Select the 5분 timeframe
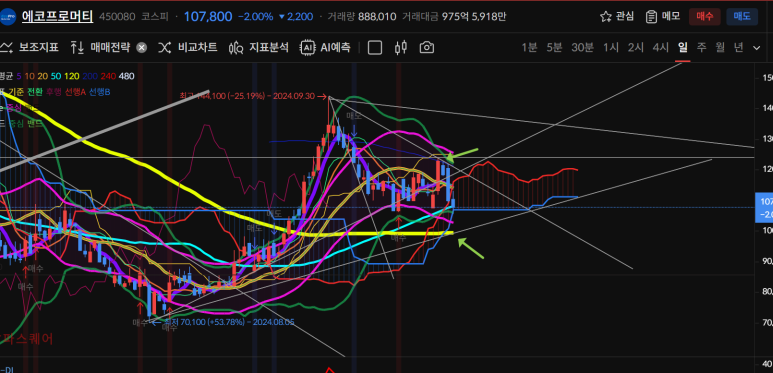 pyautogui.click(x=554, y=48)
